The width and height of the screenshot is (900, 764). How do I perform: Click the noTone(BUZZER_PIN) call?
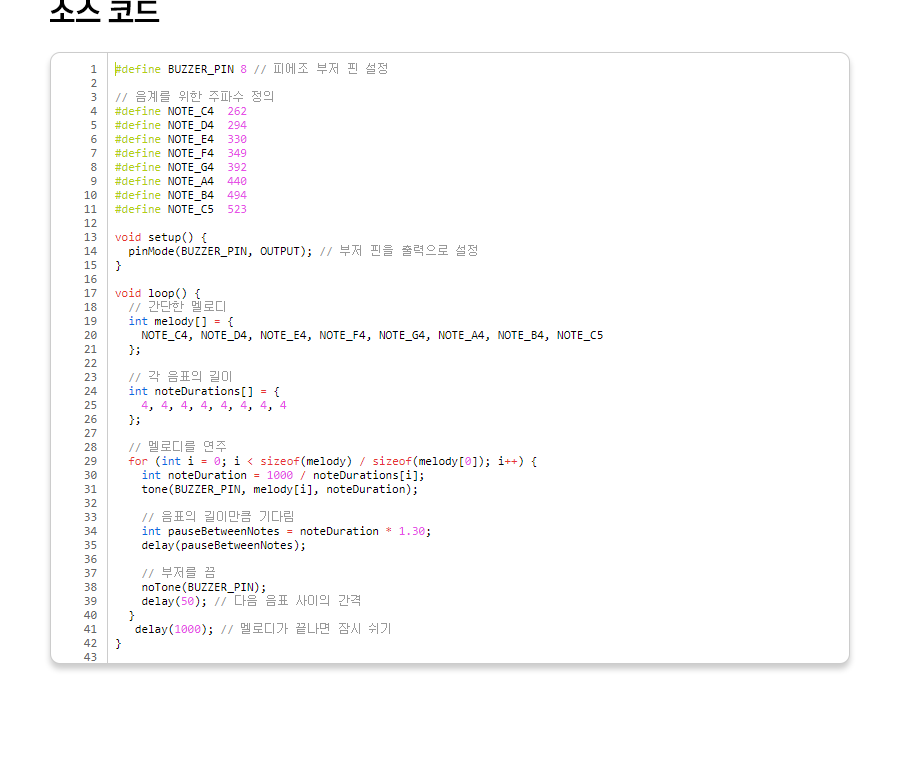pos(204,587)
